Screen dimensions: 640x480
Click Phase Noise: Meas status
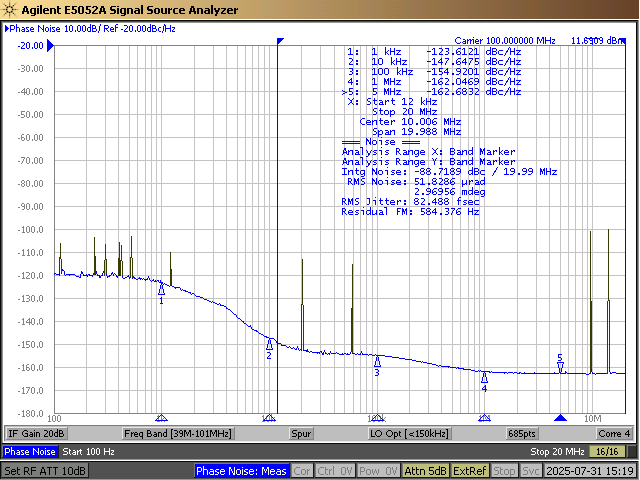coord(241,471)
